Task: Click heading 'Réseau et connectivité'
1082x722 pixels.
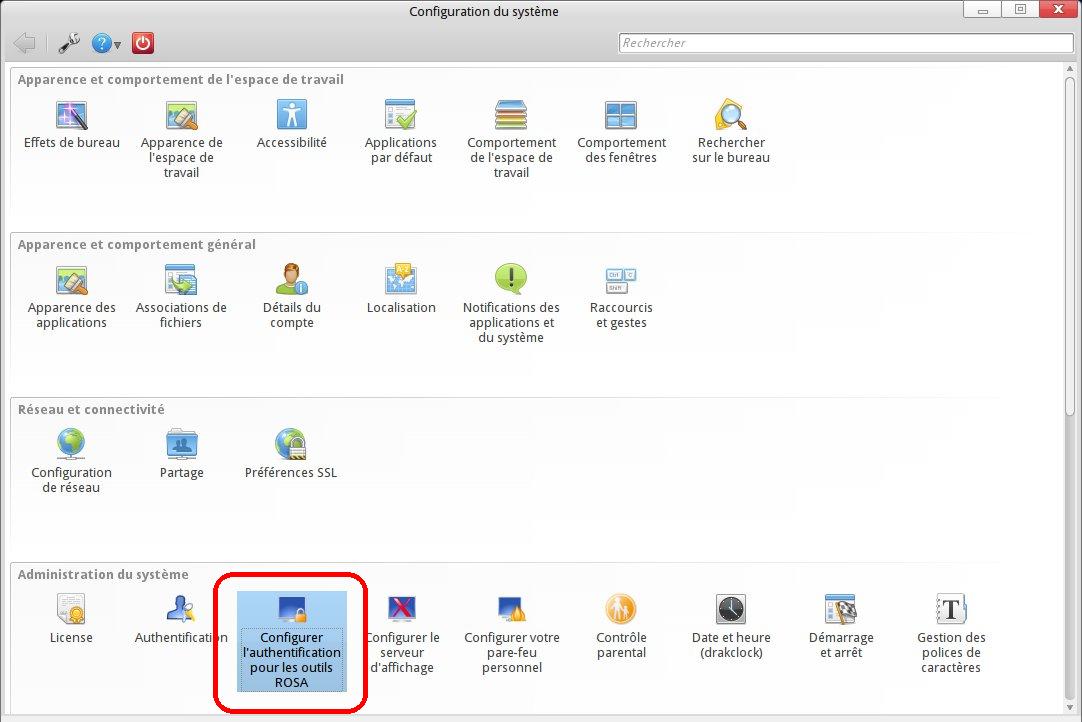Action: coord(91,409)
